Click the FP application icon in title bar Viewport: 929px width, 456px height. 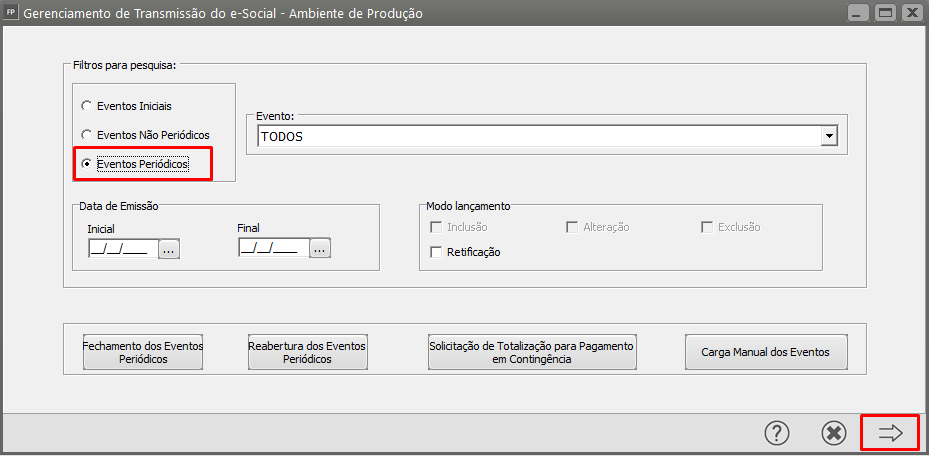point(12,13)
